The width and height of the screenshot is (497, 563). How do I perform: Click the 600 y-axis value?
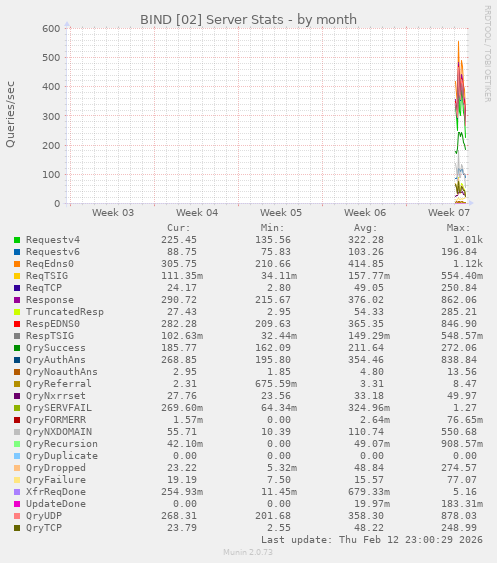51,28
